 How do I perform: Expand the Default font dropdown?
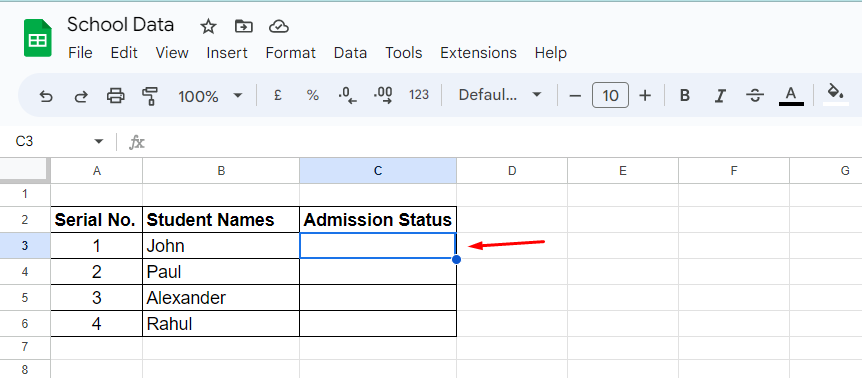pos(500,95)
